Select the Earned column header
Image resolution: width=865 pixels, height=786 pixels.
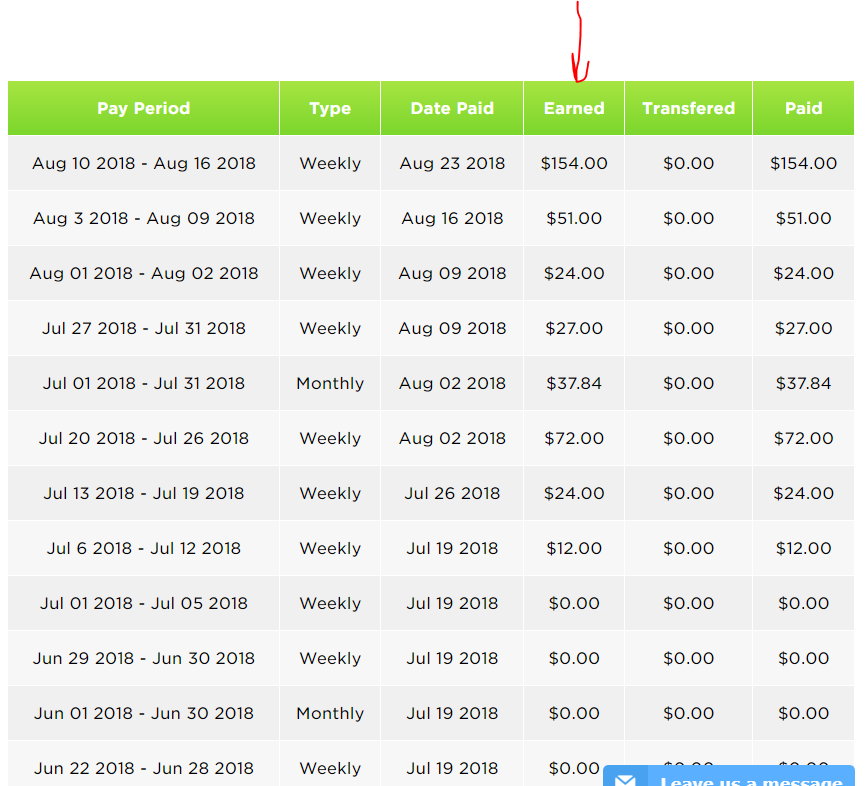pyautogui.click(x=574, y=108)
